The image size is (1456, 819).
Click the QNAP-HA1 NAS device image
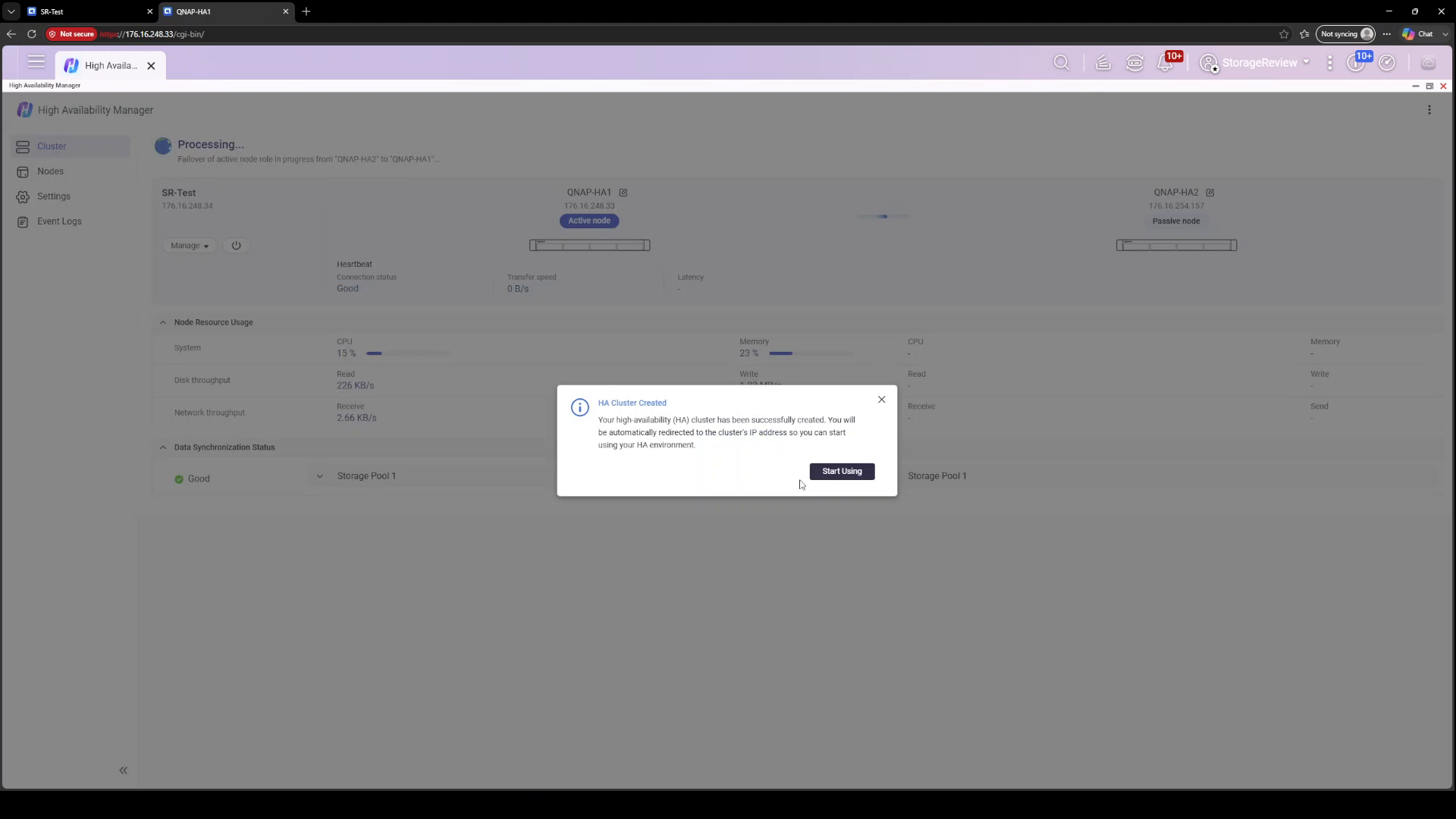coord(589,245)
